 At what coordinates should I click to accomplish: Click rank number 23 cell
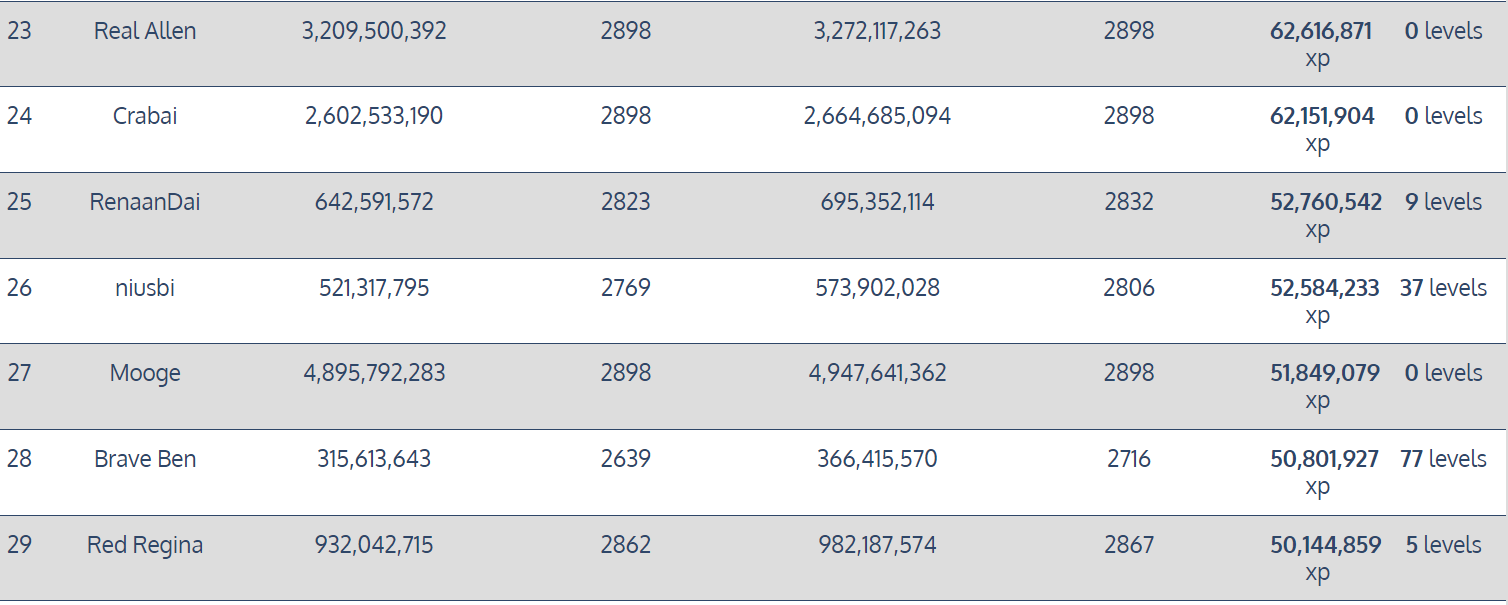pos(19,31)
